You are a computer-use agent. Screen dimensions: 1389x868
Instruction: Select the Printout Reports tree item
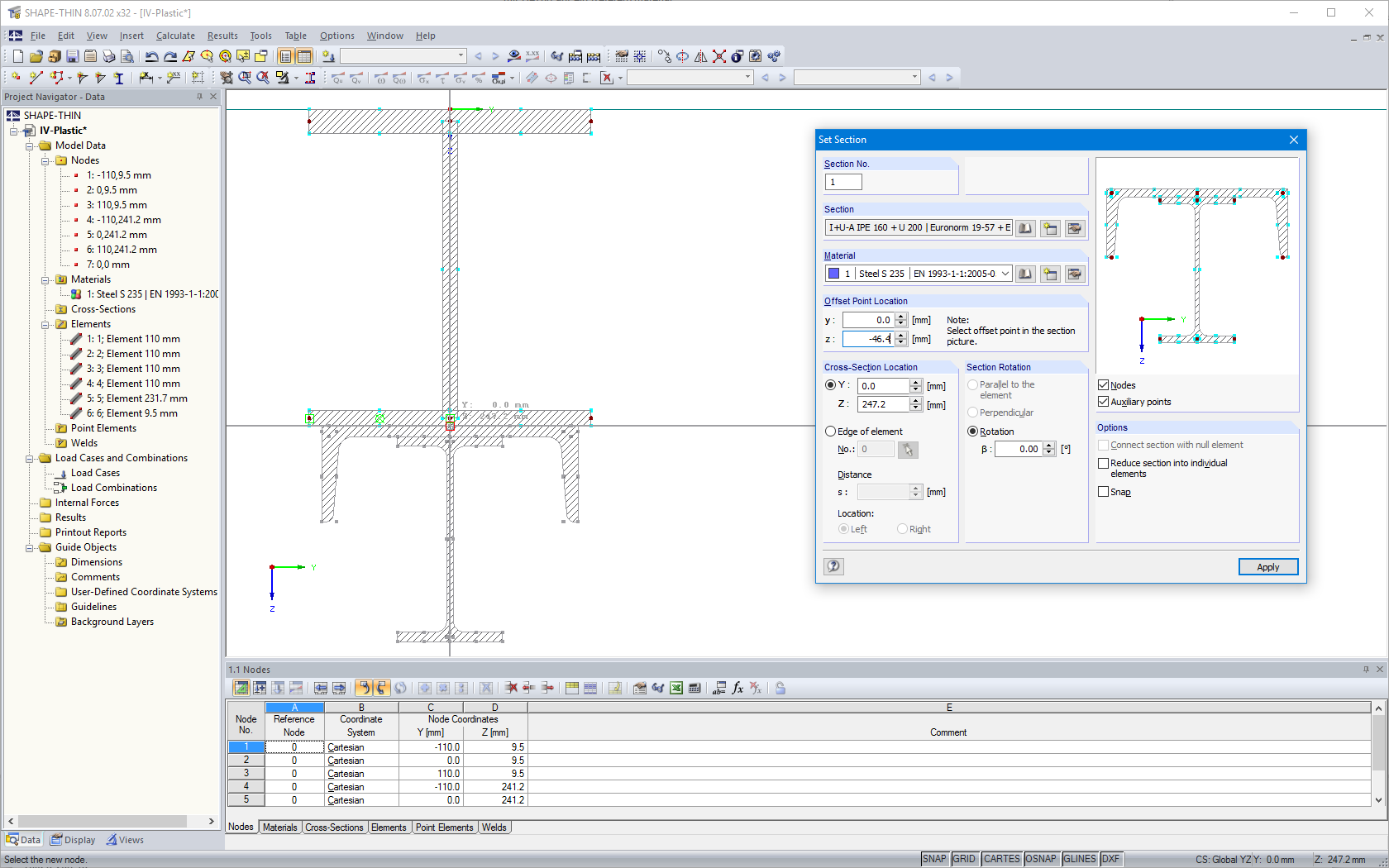pyautogui.click(x=91, y=532)
